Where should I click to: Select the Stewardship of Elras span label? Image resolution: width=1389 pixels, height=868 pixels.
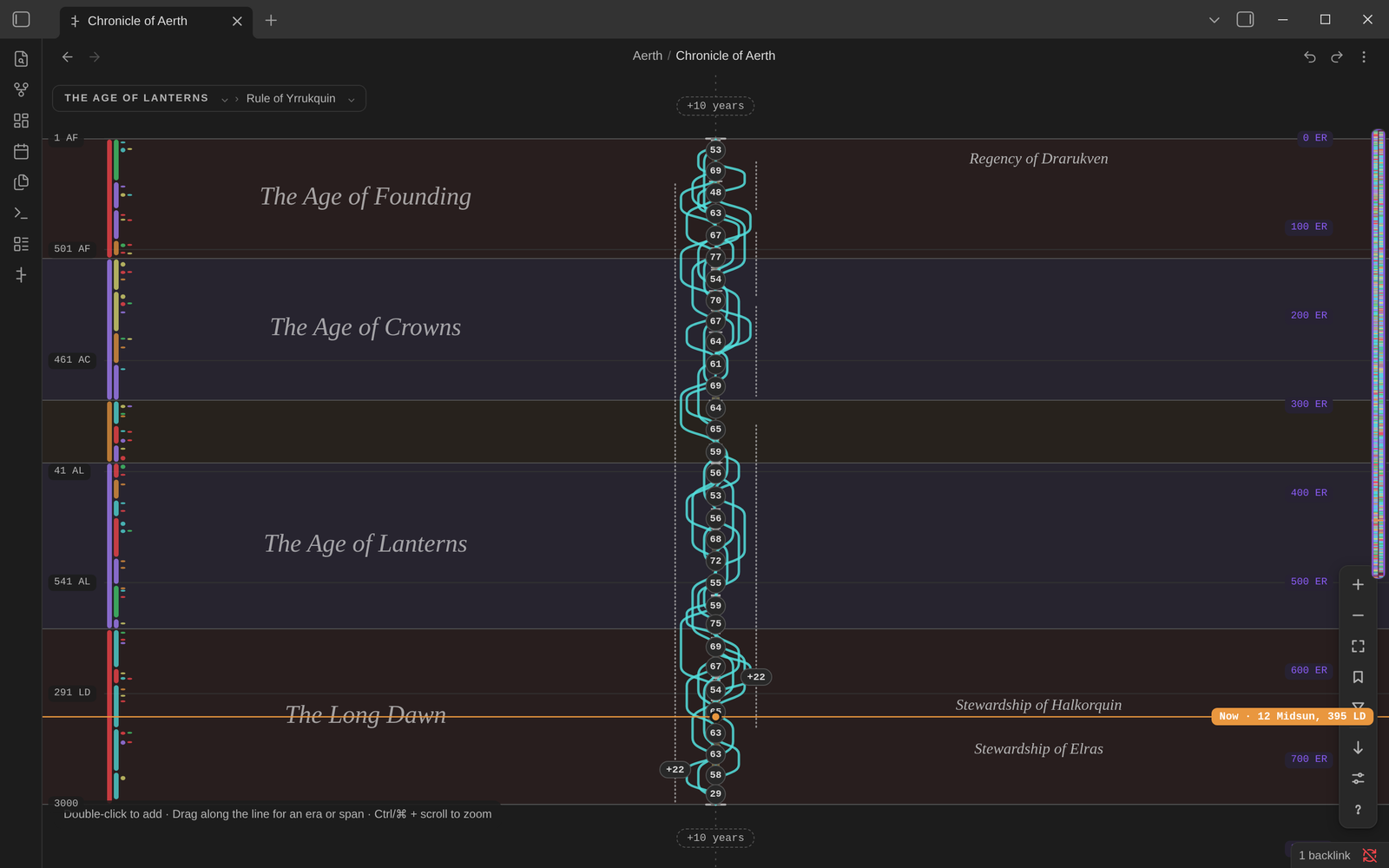1038,749
